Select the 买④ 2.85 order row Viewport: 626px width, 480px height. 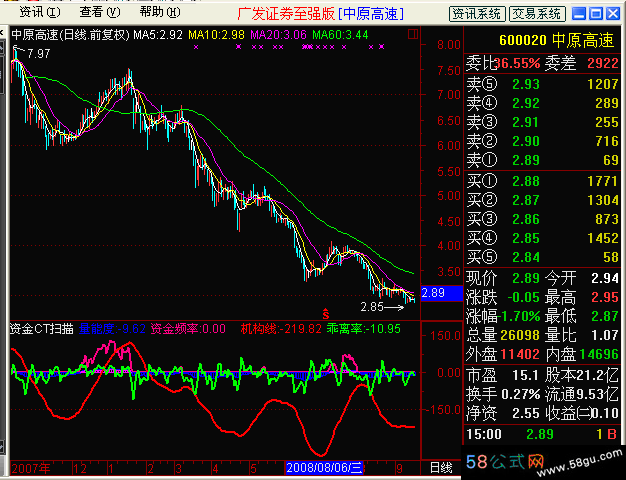pos(542,238)
